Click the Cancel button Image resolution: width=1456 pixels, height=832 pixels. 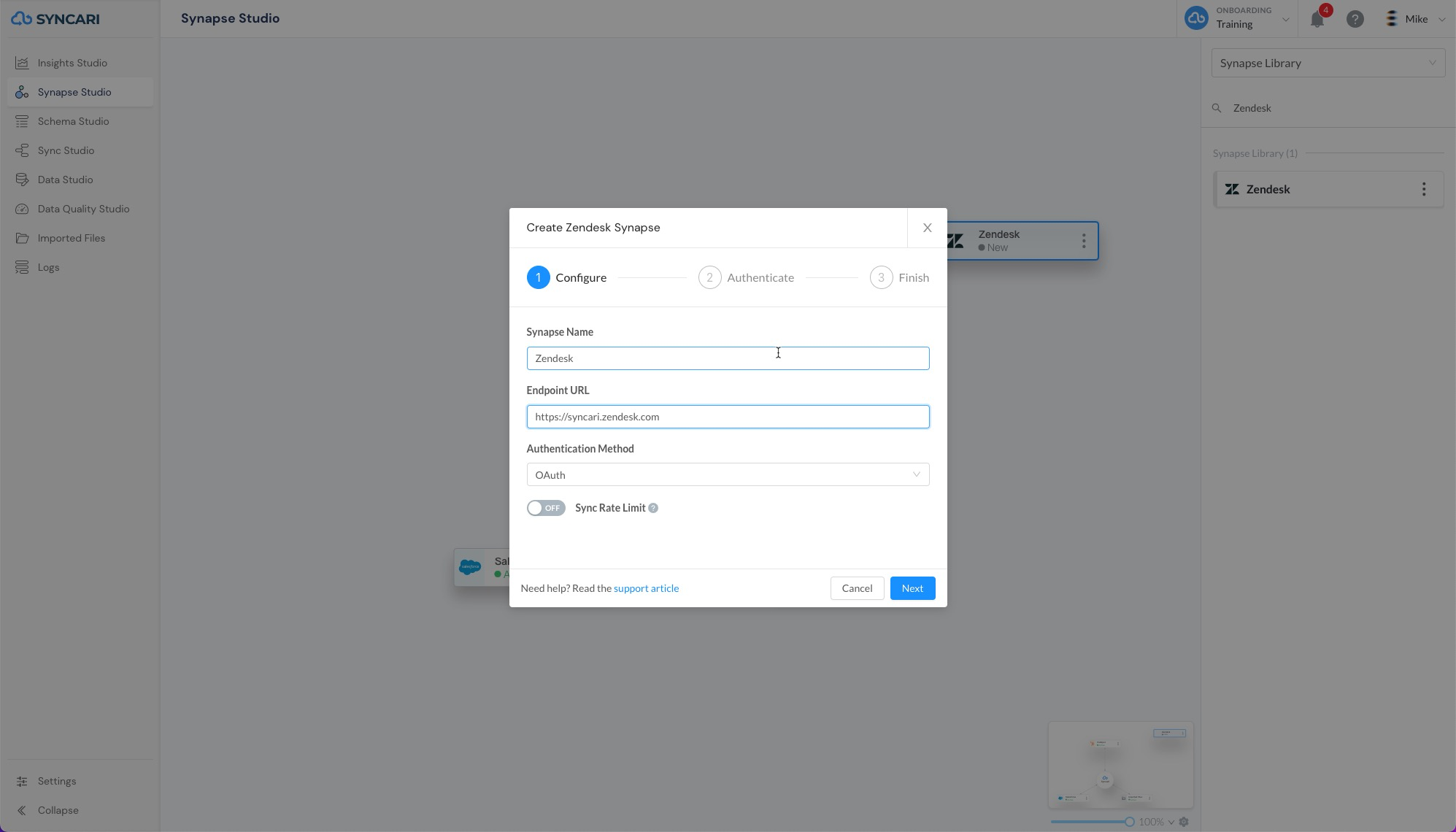coord(857,588)
